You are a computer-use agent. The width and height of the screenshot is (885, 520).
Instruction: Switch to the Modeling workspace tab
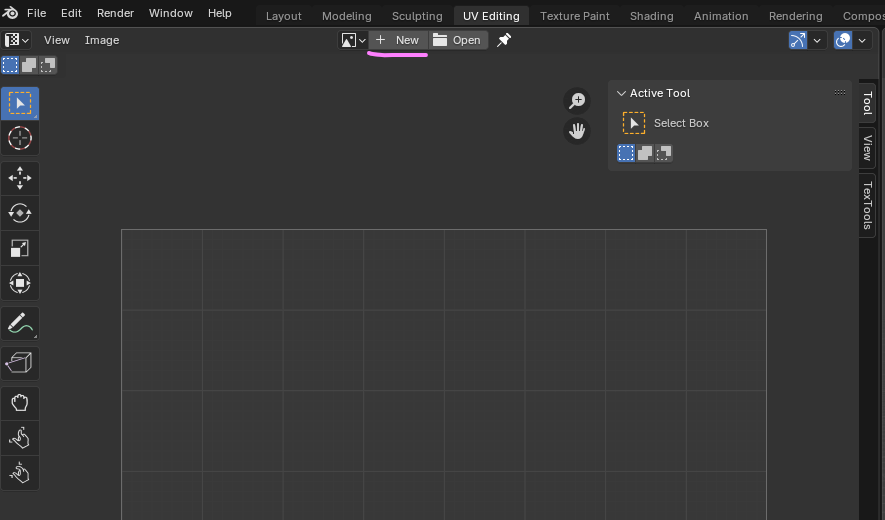(347, 16)
